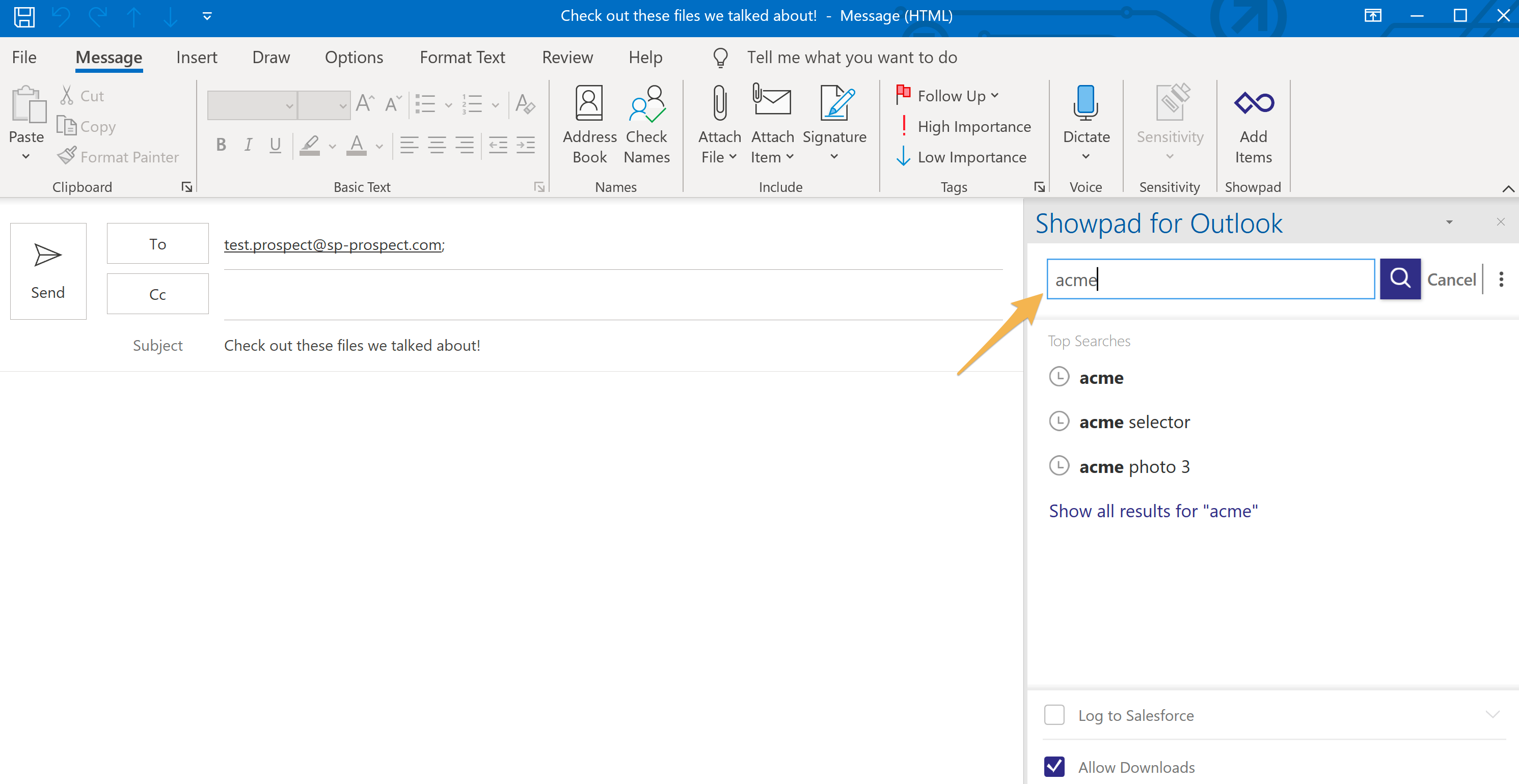Click the Send button
Viewport: 1519px width, 784px height.
pyautogui.click(x=48, y=271)
